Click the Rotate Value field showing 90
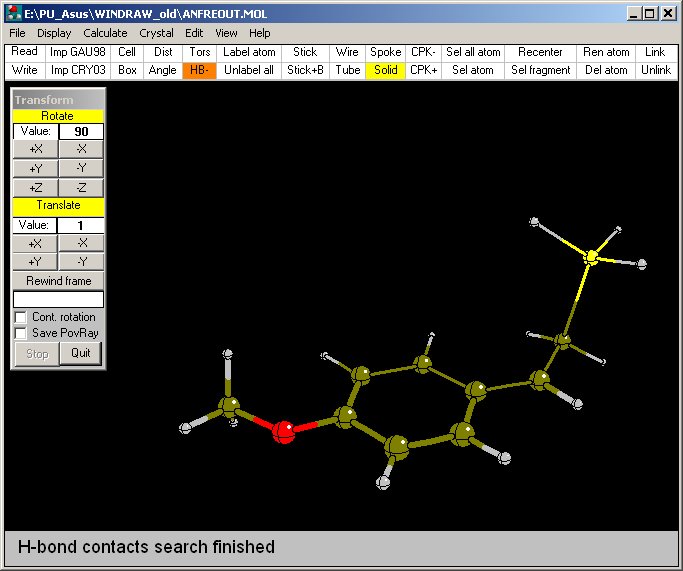 pos(81,132)
